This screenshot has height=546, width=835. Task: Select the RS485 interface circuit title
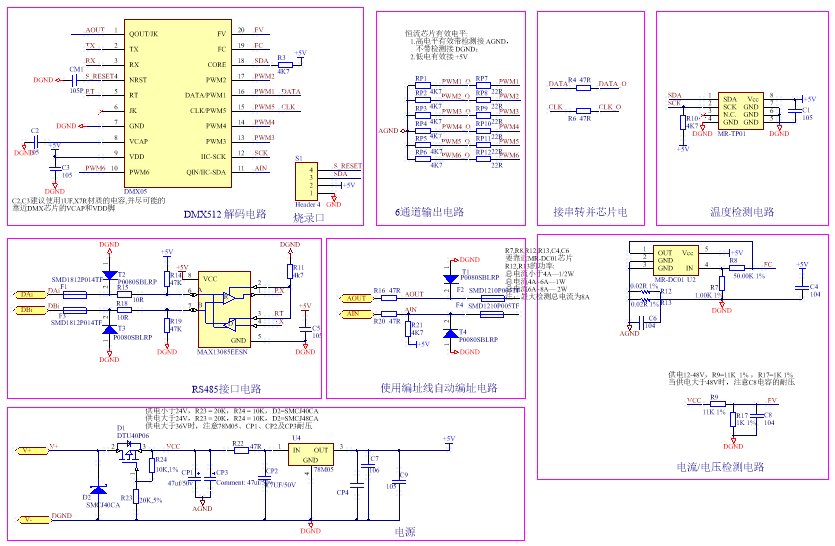point(226,388)
